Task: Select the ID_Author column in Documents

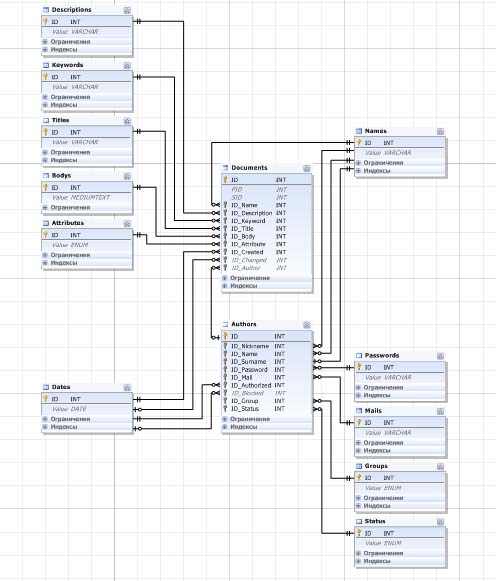Action: pos(267,268)
